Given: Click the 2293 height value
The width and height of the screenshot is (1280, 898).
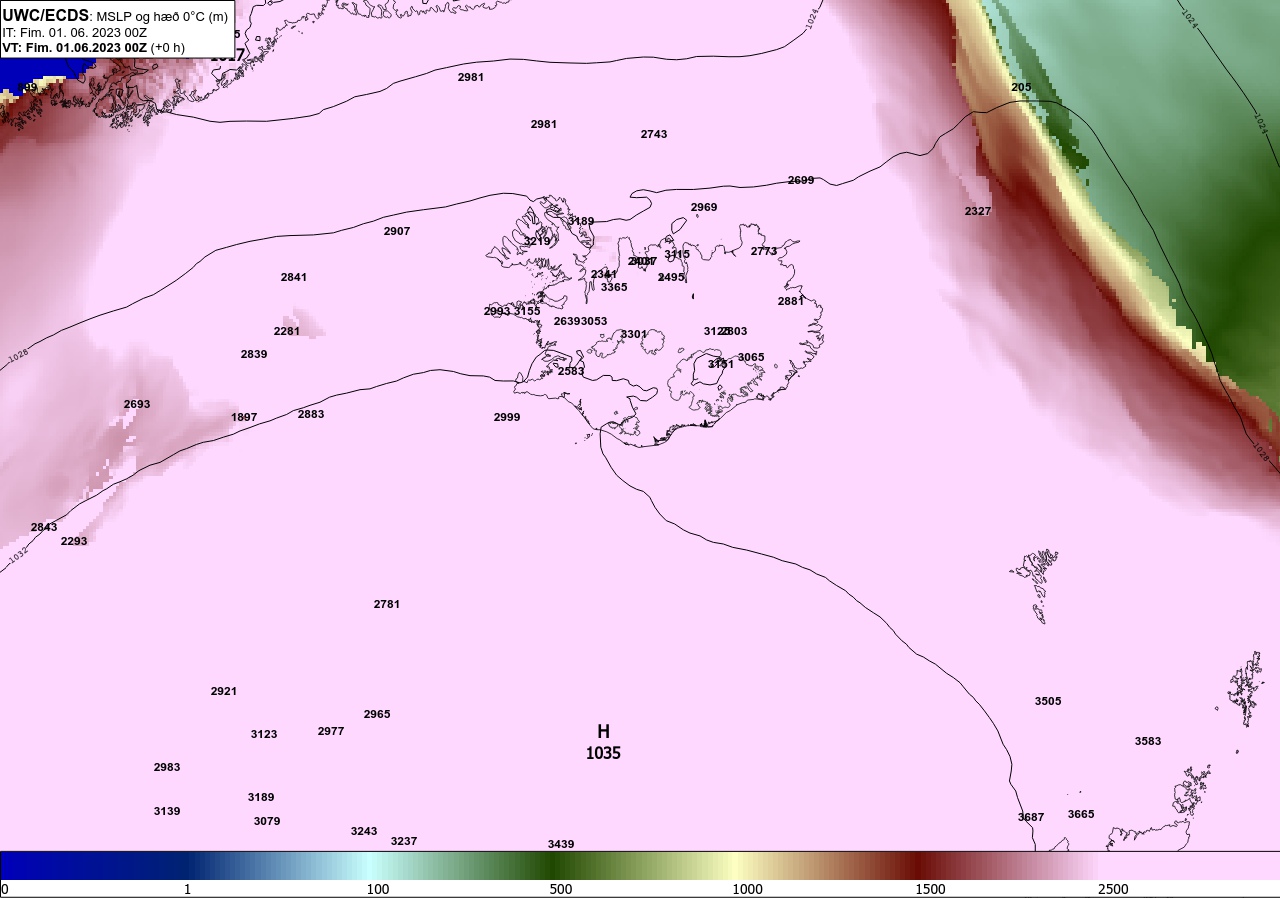Looking at the screenshot, I should (x=74, y=541).
